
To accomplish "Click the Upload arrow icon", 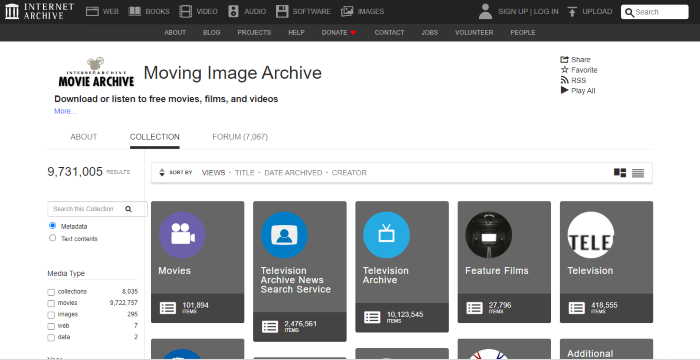I will point(572,12).
